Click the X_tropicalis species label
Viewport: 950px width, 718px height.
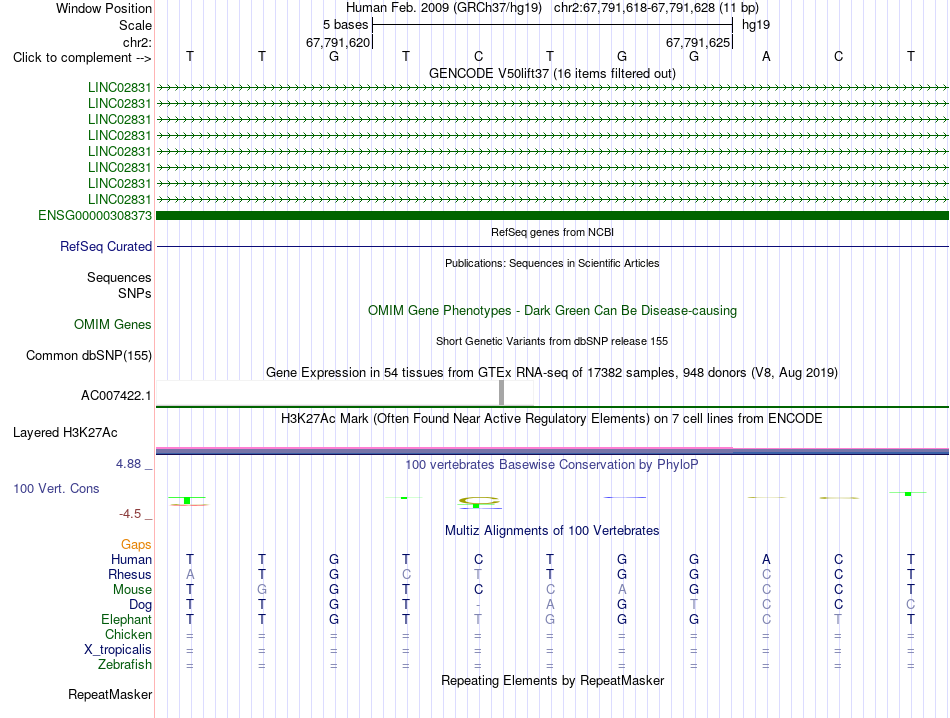click(118, 650)
